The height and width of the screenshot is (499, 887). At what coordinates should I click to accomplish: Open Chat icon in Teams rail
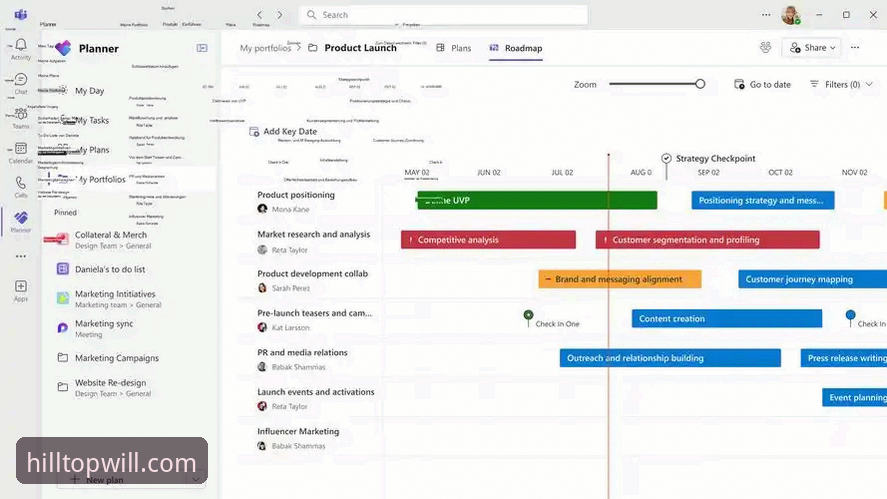pyautogui.click(x=21, y=79)
